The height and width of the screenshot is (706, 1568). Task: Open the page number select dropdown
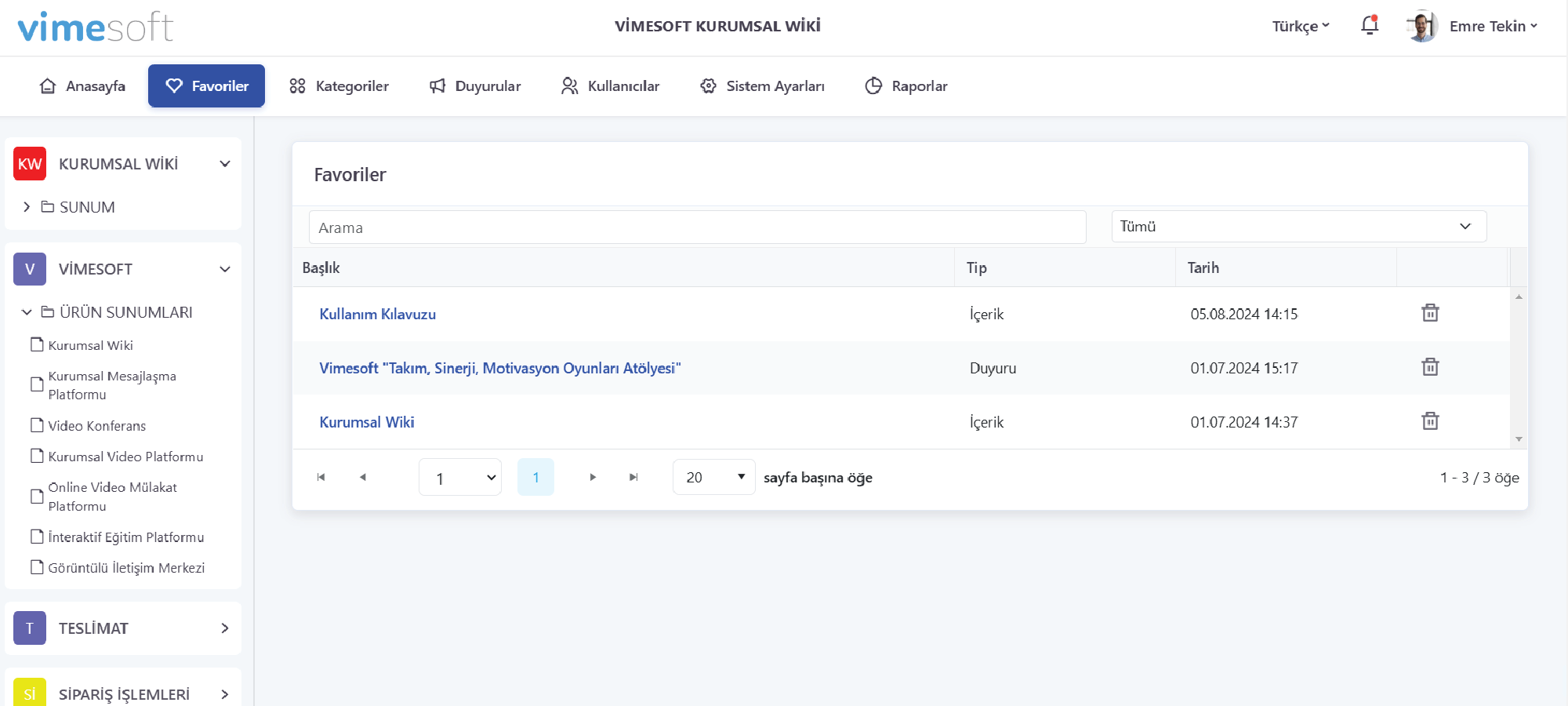click(x=460, y=477)
